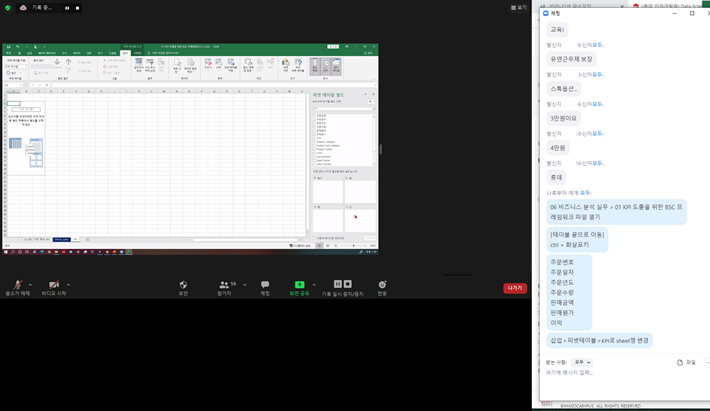Open the Security shield button
The image size is (710, 411).
(183, 285)
